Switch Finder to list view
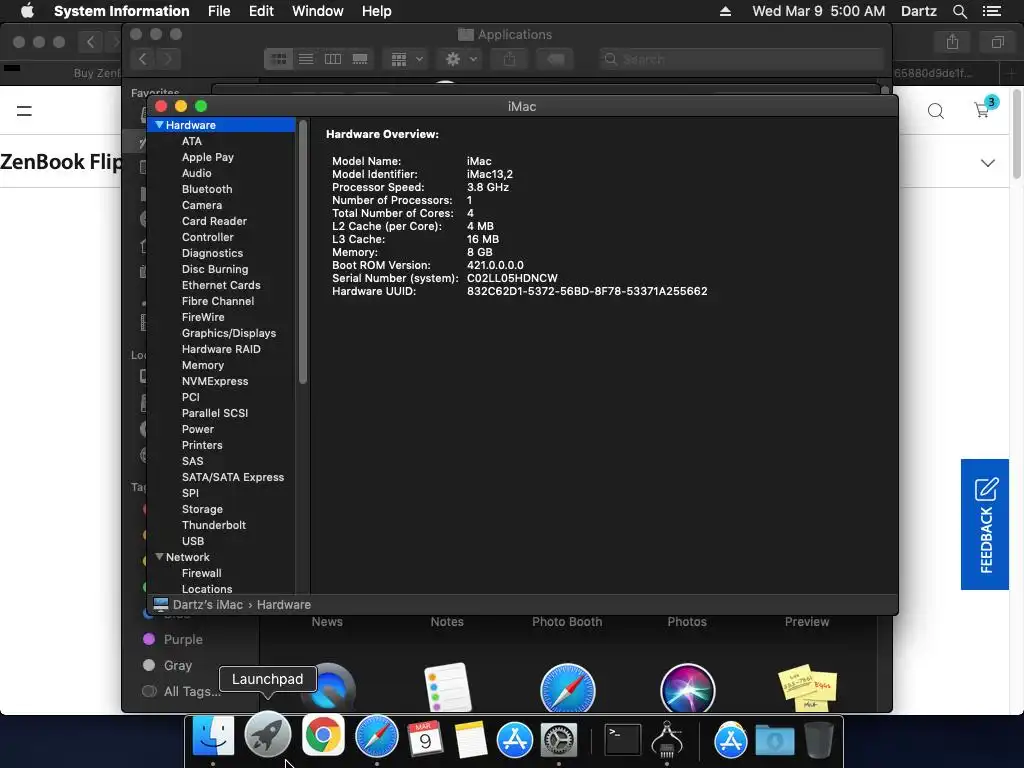The height and width of the screenshot is (768, 1024). click(306, 59)
